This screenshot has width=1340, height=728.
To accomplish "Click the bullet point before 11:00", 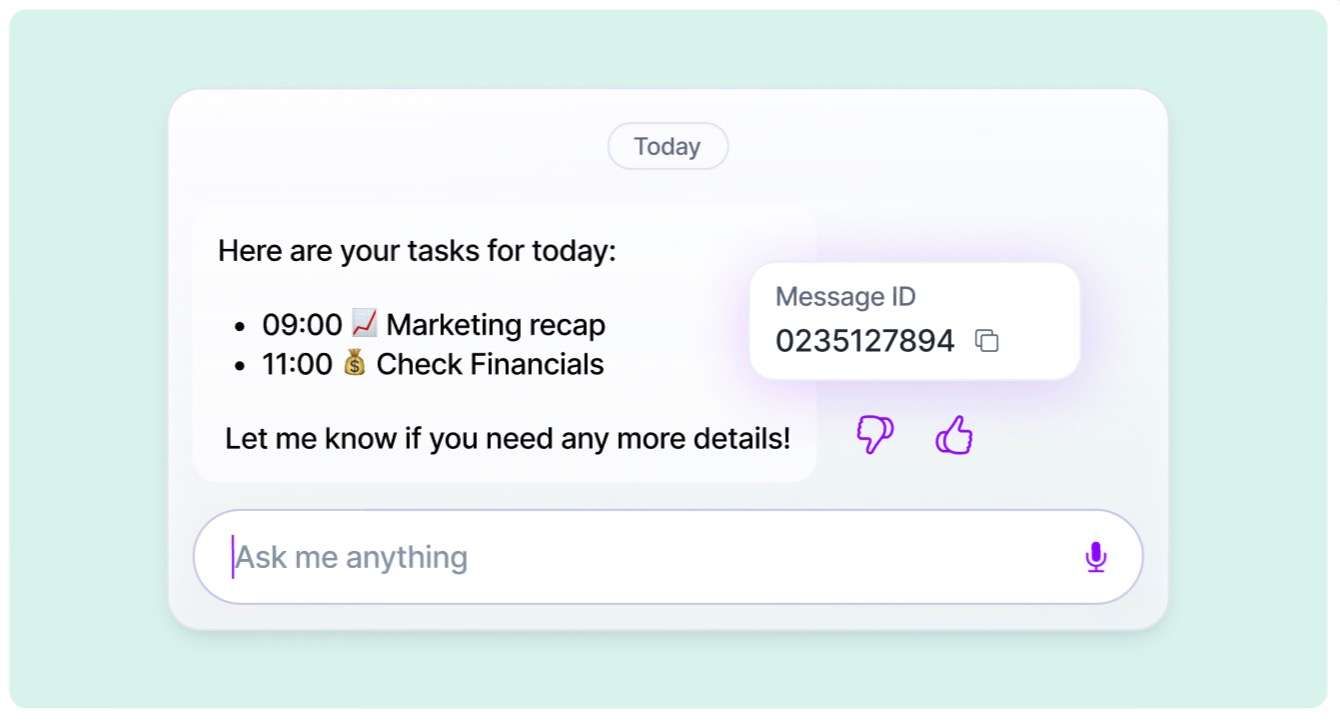I will 239,366.
